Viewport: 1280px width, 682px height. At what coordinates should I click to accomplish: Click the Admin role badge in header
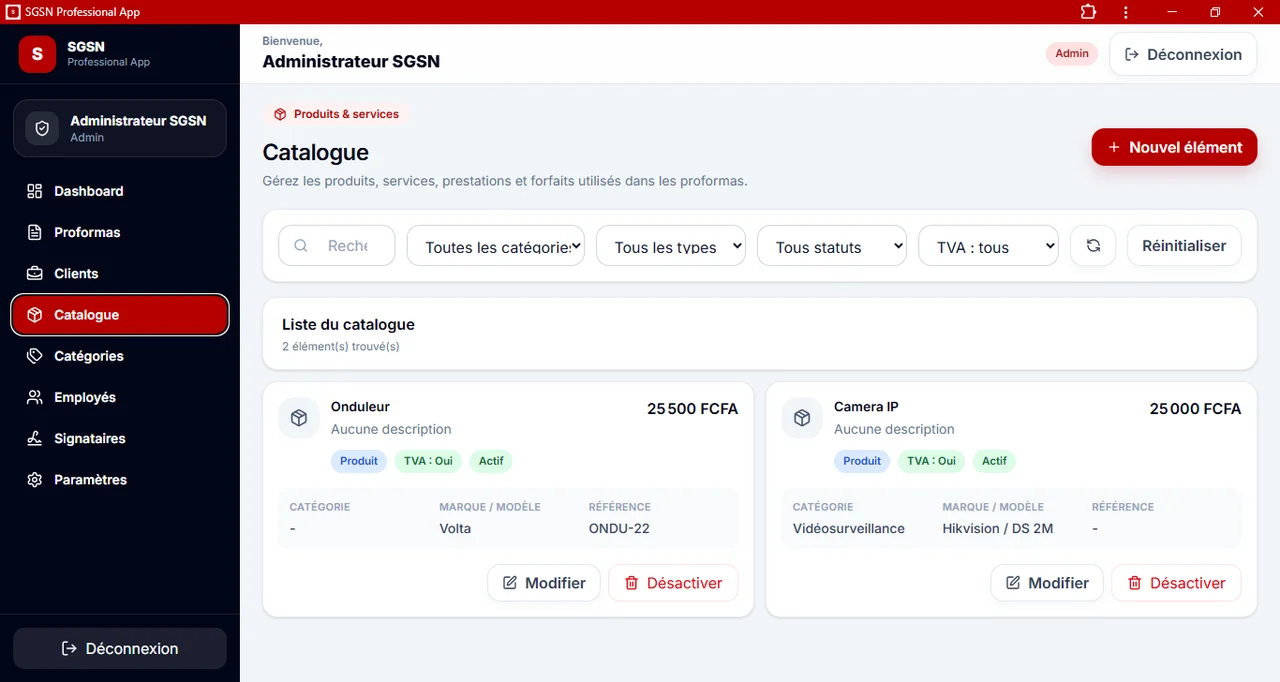[x=1072, y=54]
